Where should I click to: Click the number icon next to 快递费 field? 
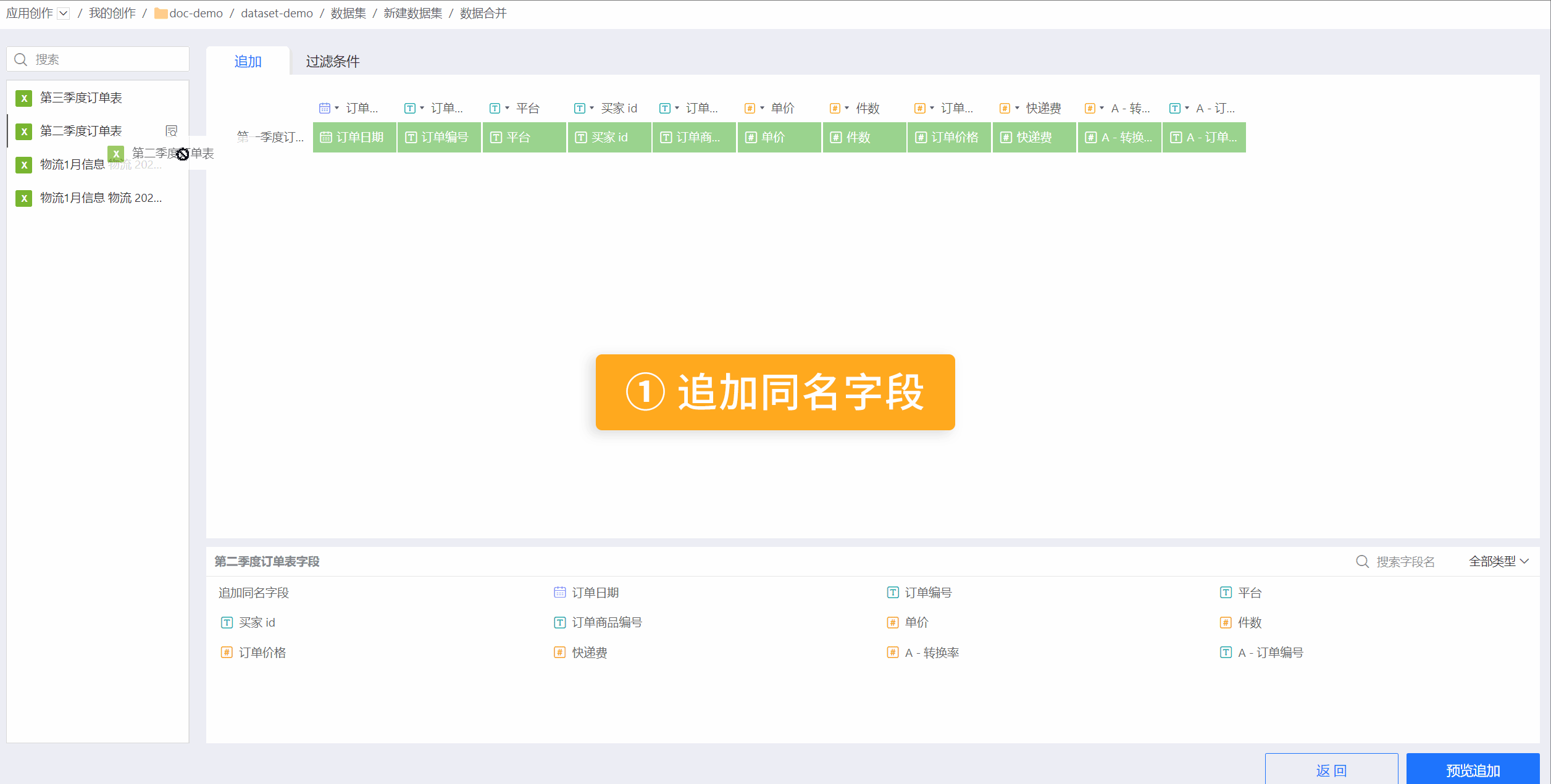click(559, 653)
